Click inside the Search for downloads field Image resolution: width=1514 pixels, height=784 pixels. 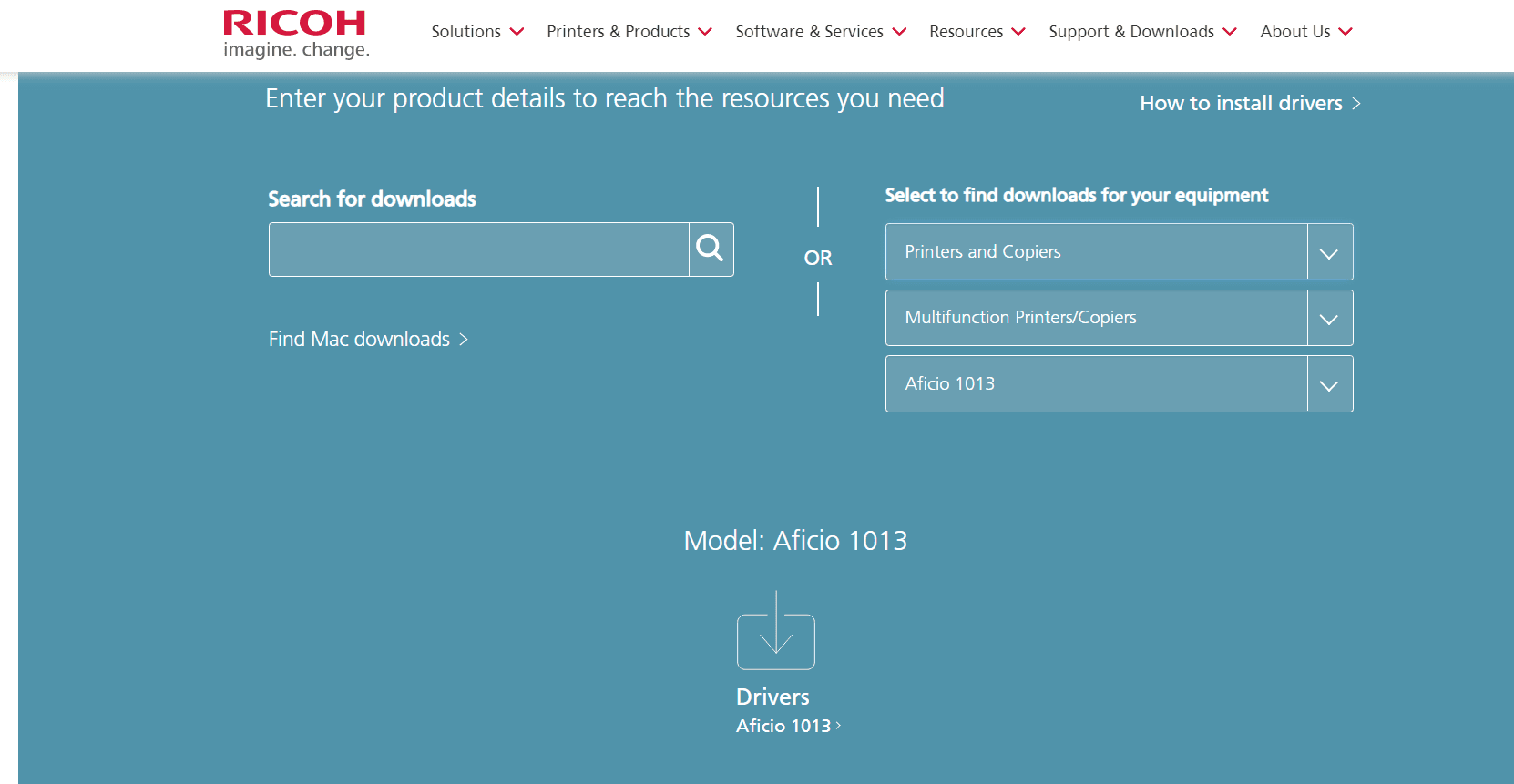[479, 249]
